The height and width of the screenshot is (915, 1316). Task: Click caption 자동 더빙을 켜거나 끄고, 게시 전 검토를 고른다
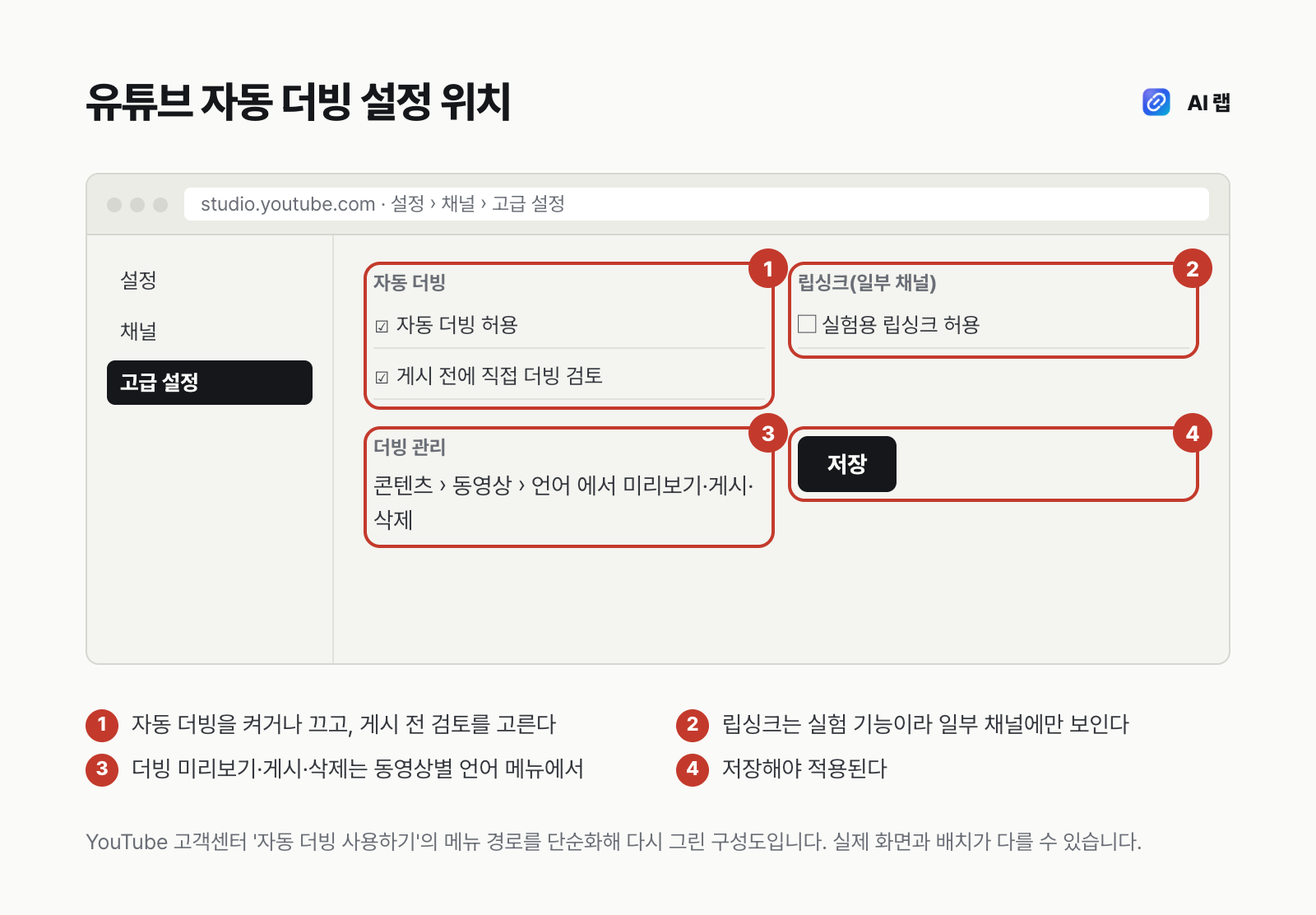[x=344, y=724]
